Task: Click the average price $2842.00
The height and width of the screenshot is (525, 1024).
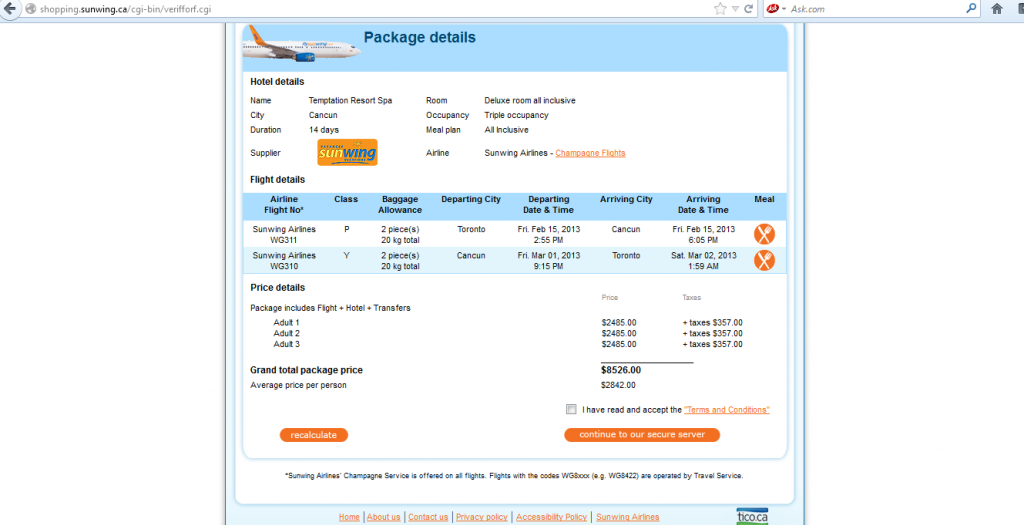Action: [618, 385]
